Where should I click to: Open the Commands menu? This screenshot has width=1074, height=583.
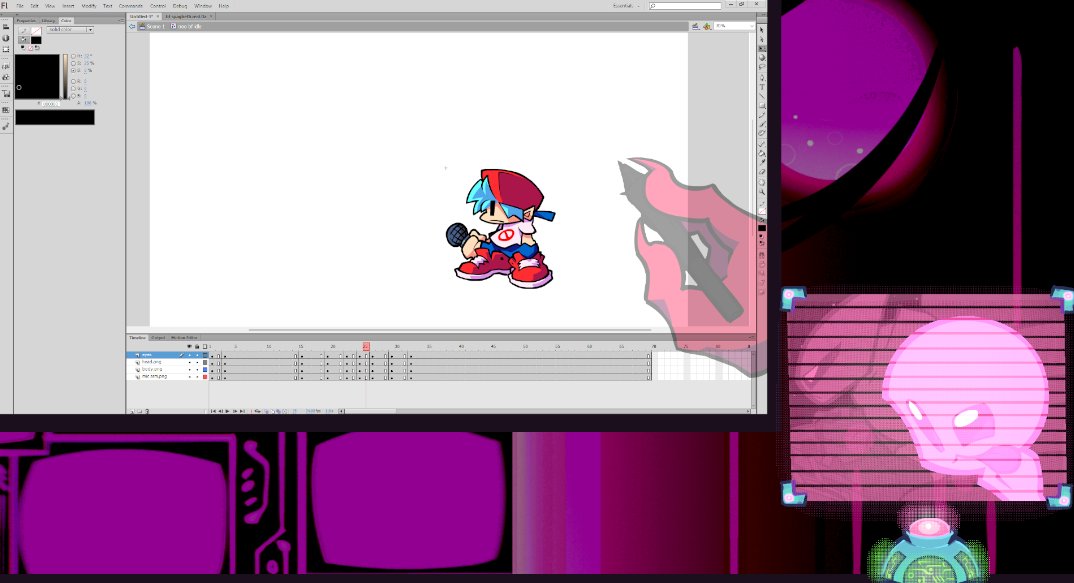tap(131, 5)
